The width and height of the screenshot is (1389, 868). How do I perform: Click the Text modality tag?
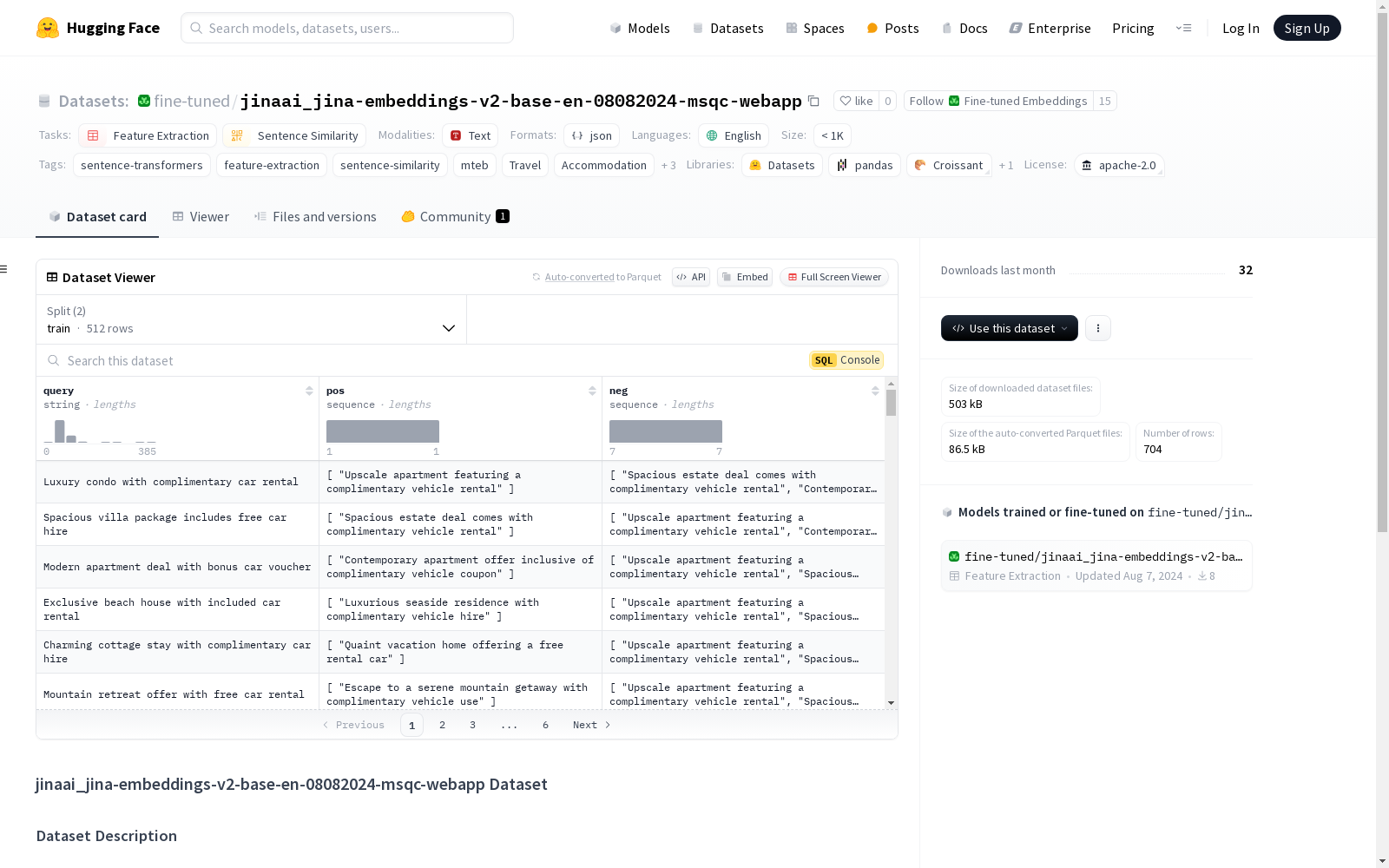point(471,135)
